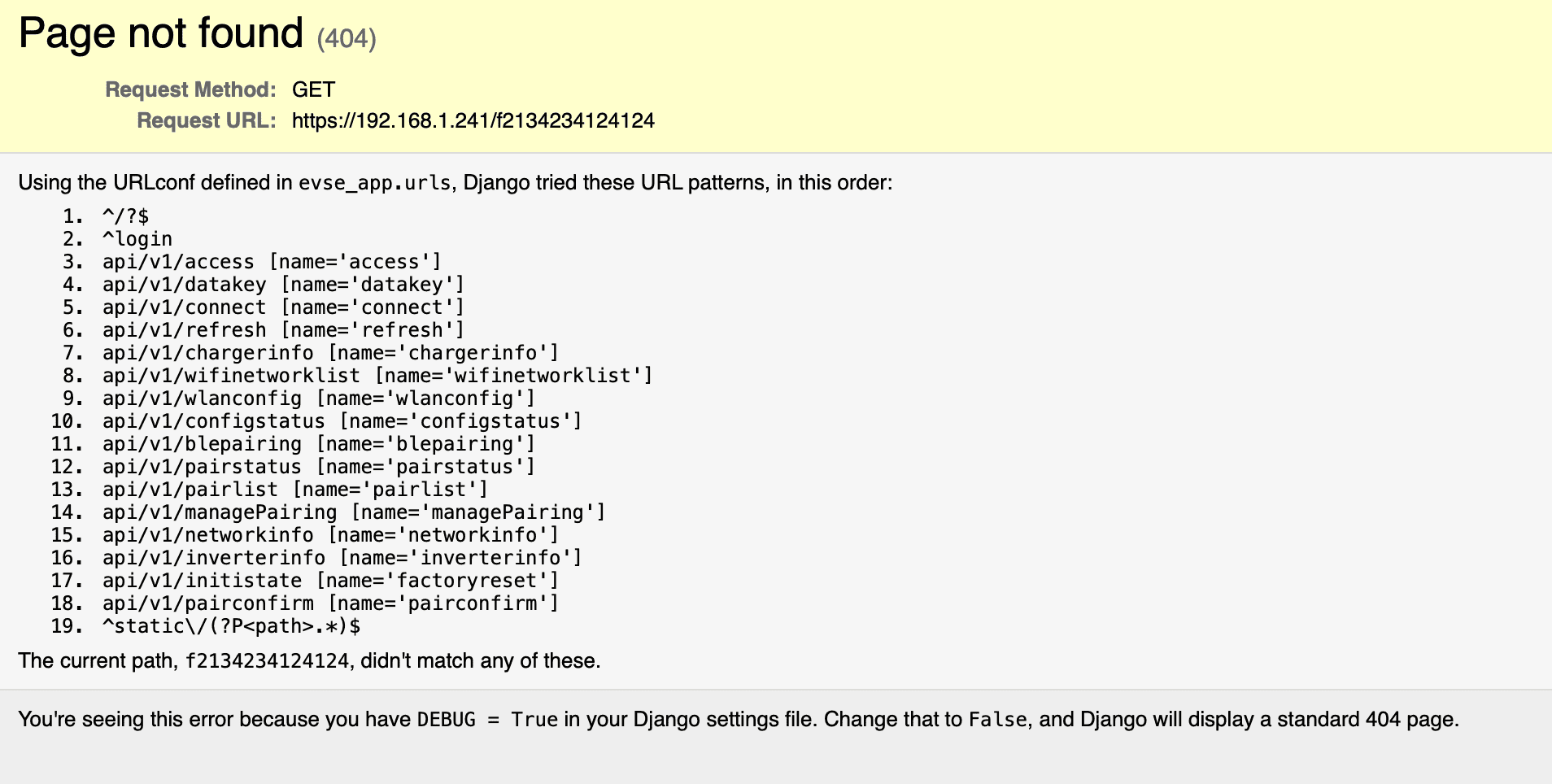Select the api/v1/refresh pattern line
The width and height of the screenshot is (1552, 784).
(x=283, y=330)
